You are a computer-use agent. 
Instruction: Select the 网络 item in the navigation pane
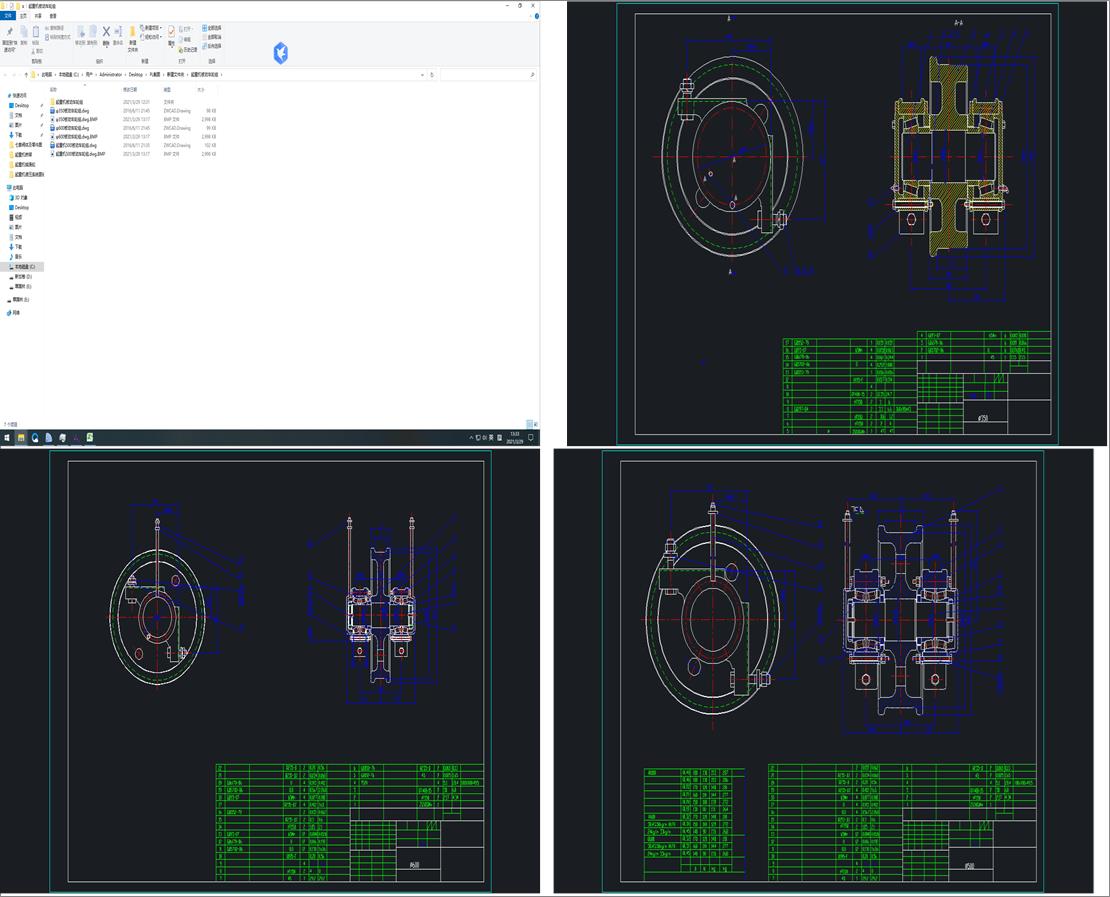tap(14, 312)
